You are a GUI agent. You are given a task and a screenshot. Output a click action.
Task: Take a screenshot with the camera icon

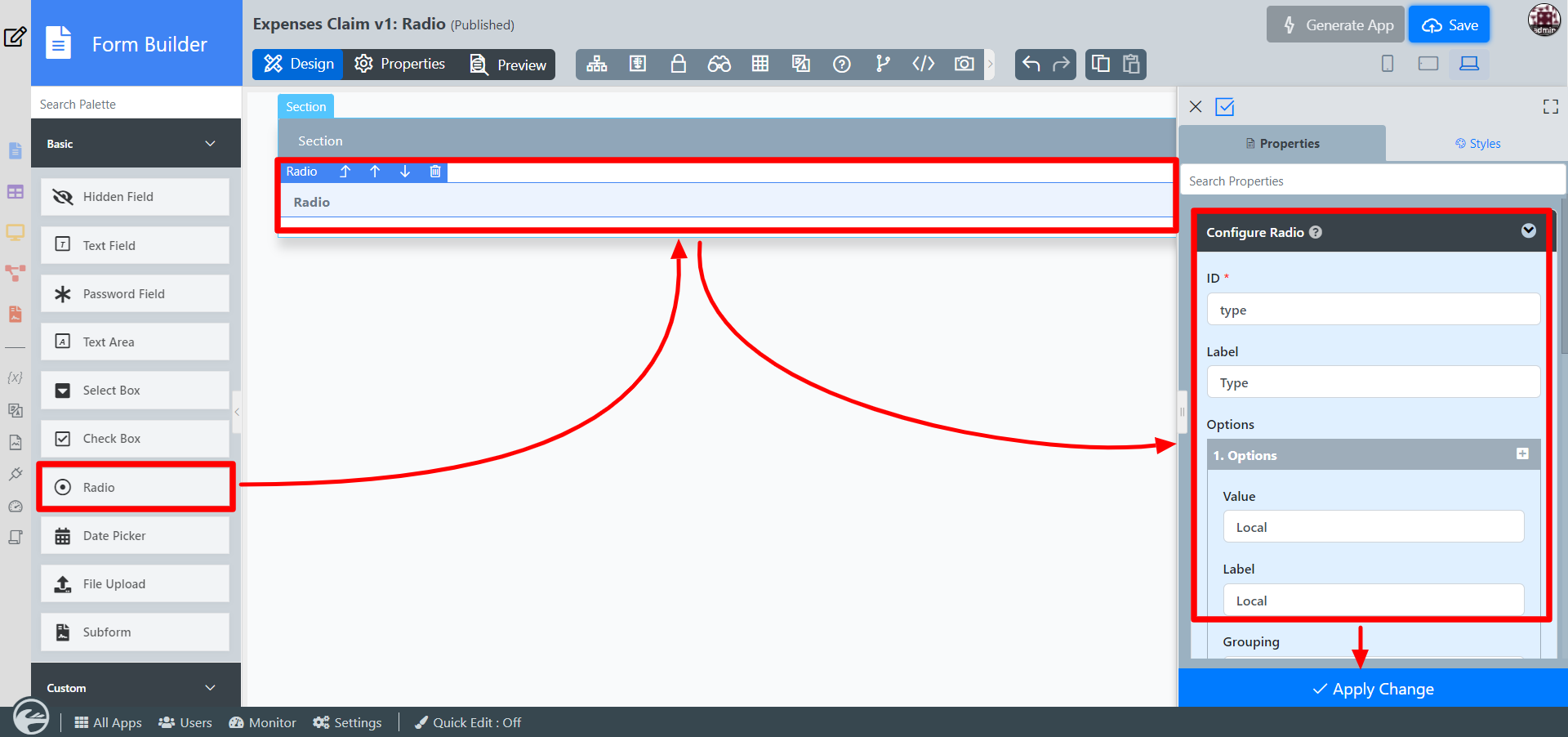[x=964, y=64]
